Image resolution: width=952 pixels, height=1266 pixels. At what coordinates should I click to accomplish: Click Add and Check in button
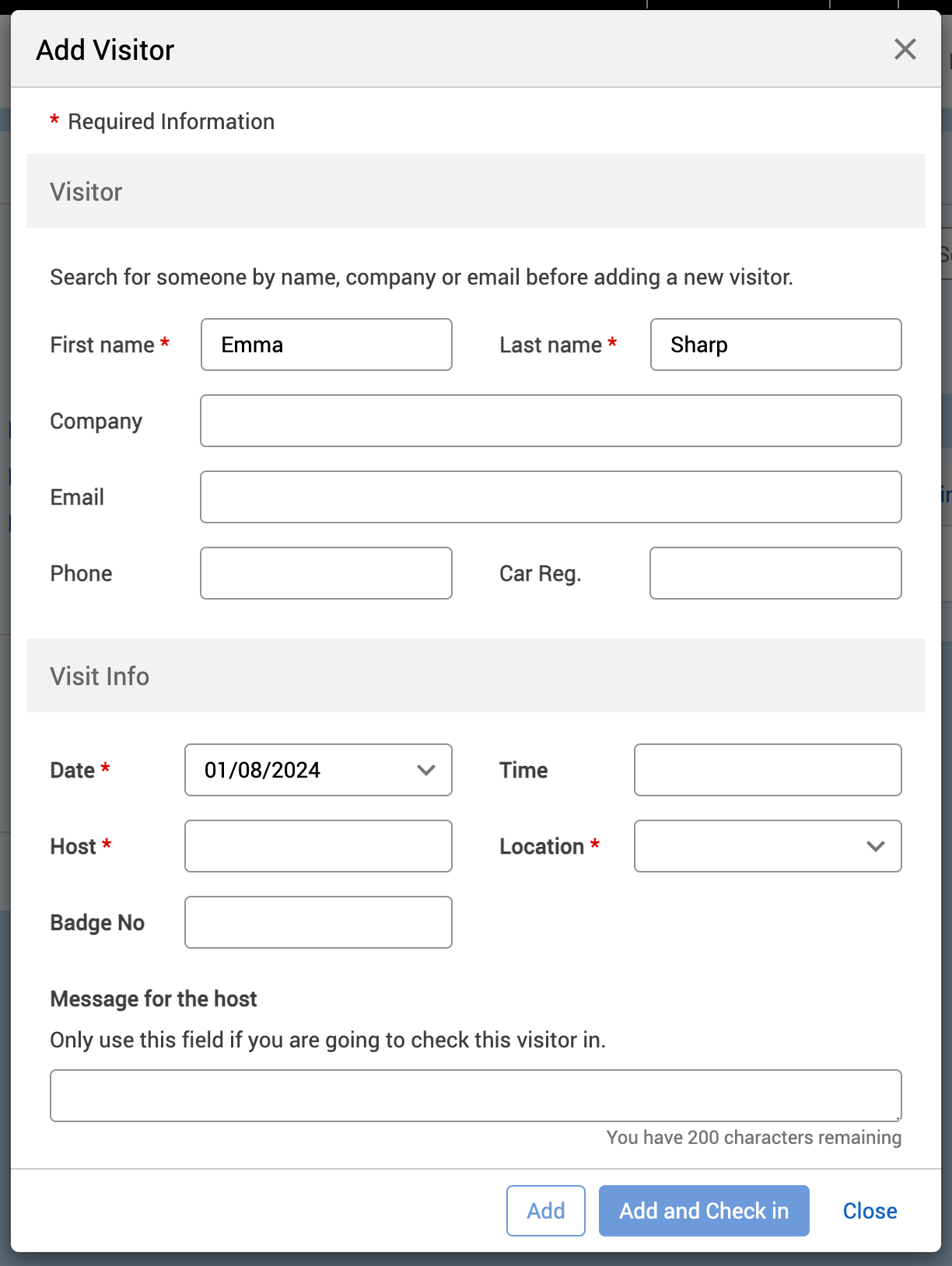(x=704, y=1211)
